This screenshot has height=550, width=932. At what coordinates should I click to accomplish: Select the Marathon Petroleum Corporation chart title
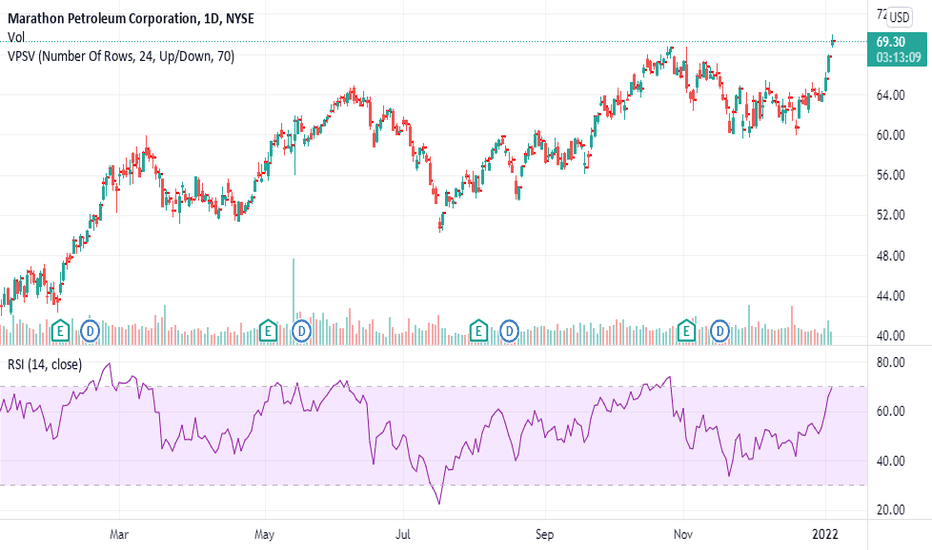131,18
